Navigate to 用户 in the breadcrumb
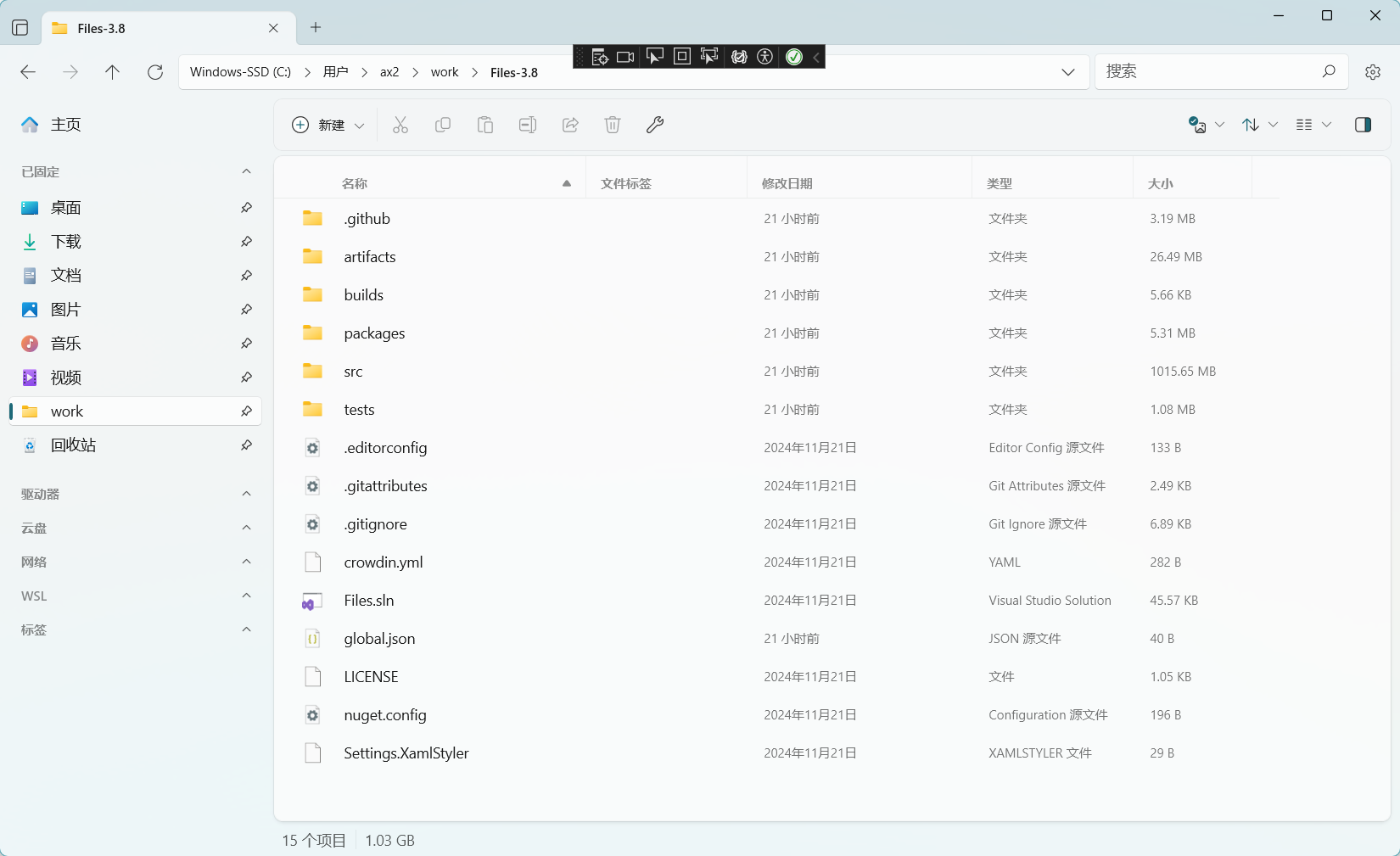This screenshot has width=1400, height=856. point(336,72)
